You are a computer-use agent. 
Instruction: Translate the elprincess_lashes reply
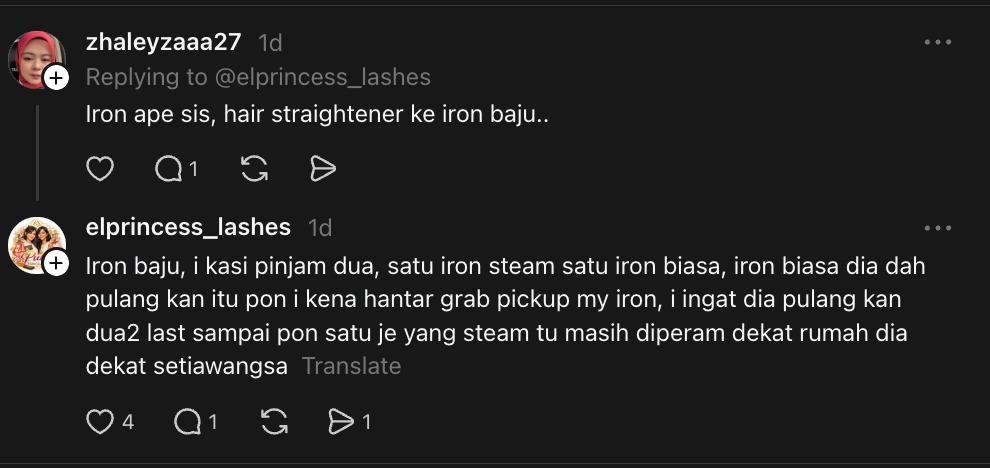(351, 366)
